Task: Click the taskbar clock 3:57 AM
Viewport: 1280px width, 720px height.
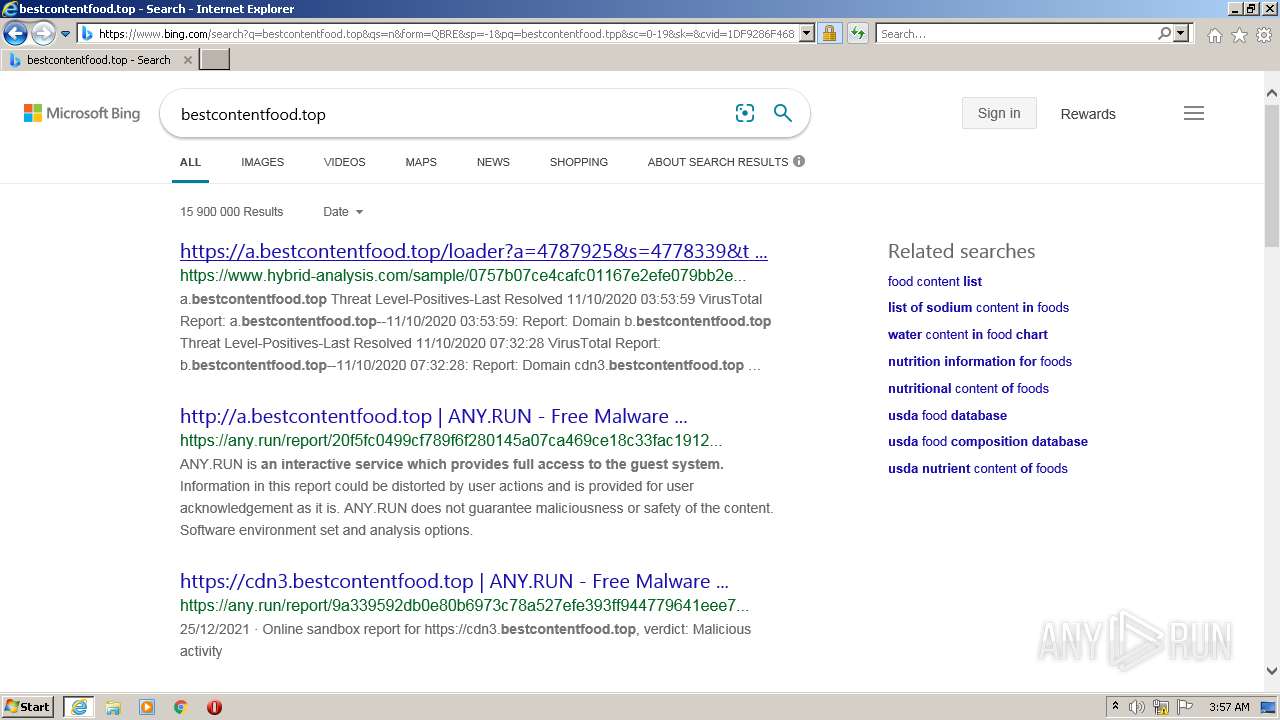Action: point(1229,707)
